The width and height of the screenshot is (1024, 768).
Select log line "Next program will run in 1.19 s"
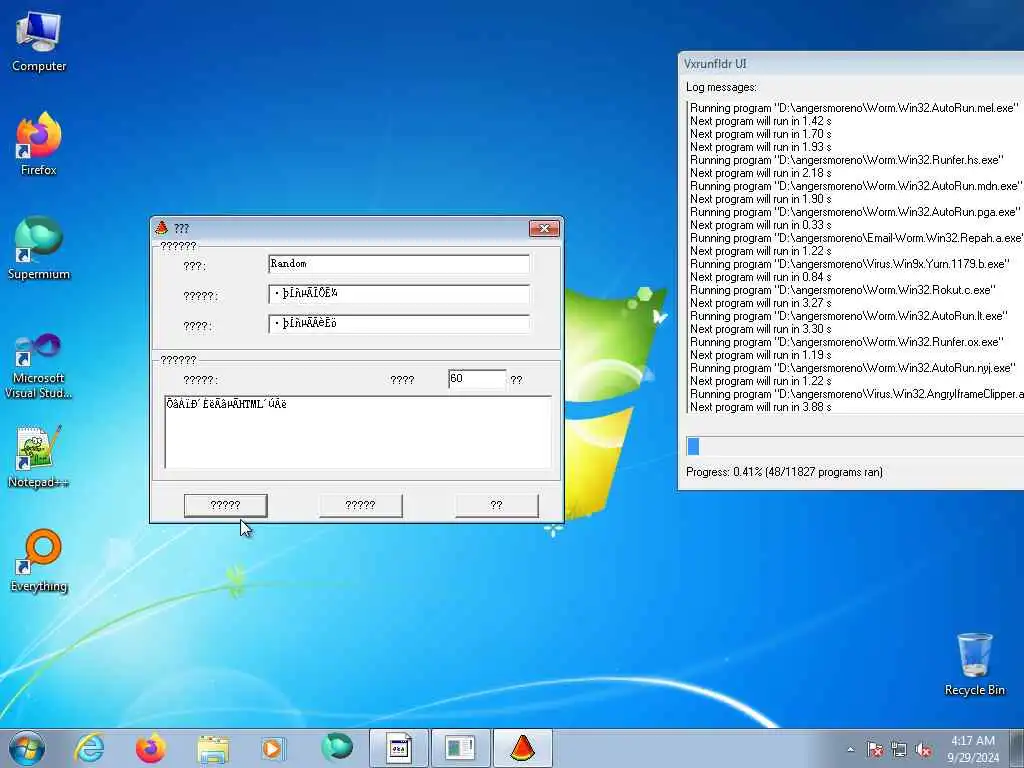[761, 355]
